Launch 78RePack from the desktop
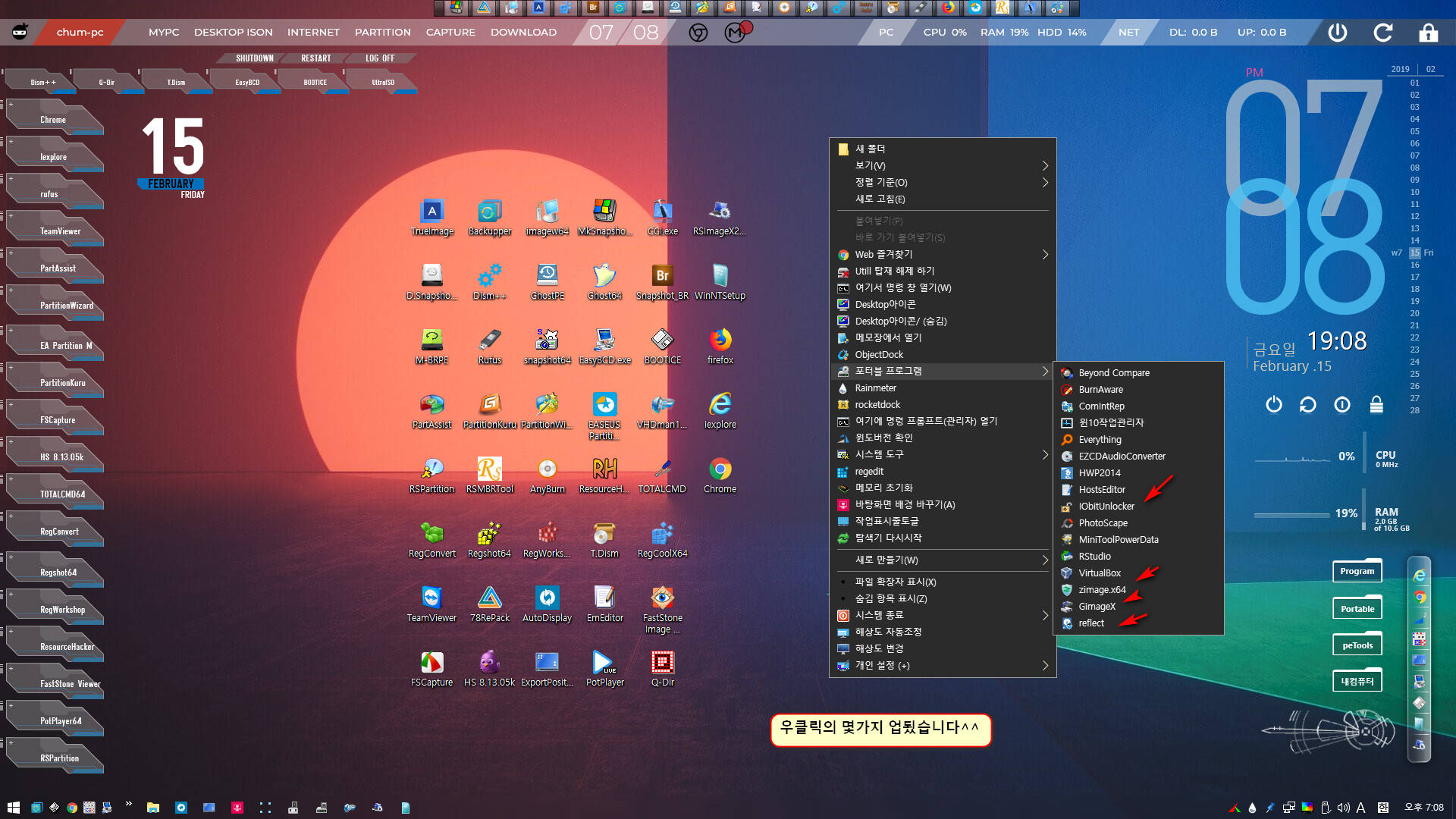Viewport: 1456px width, 819px height. (x=489, y=604)
